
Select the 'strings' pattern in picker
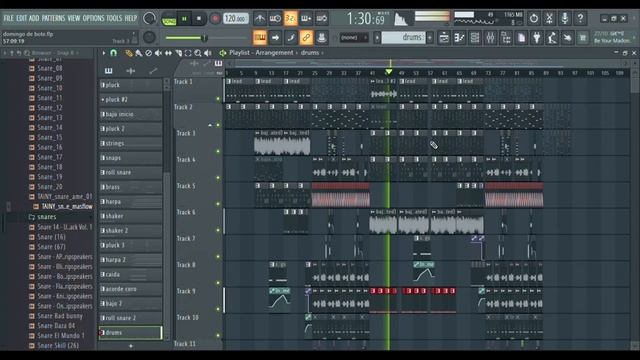[130, 143]
